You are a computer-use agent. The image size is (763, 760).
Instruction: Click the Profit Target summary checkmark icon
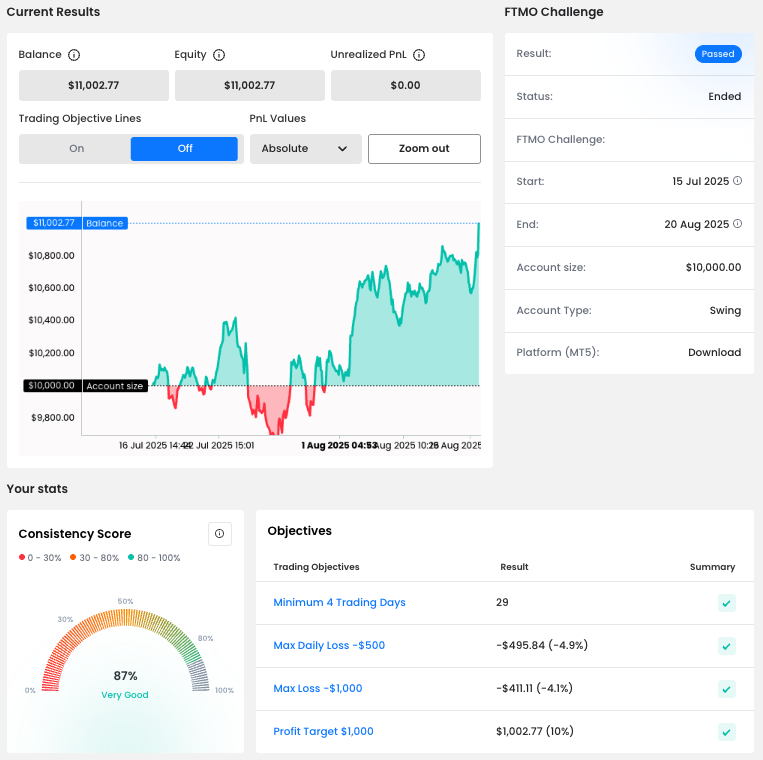pos(727,732)
